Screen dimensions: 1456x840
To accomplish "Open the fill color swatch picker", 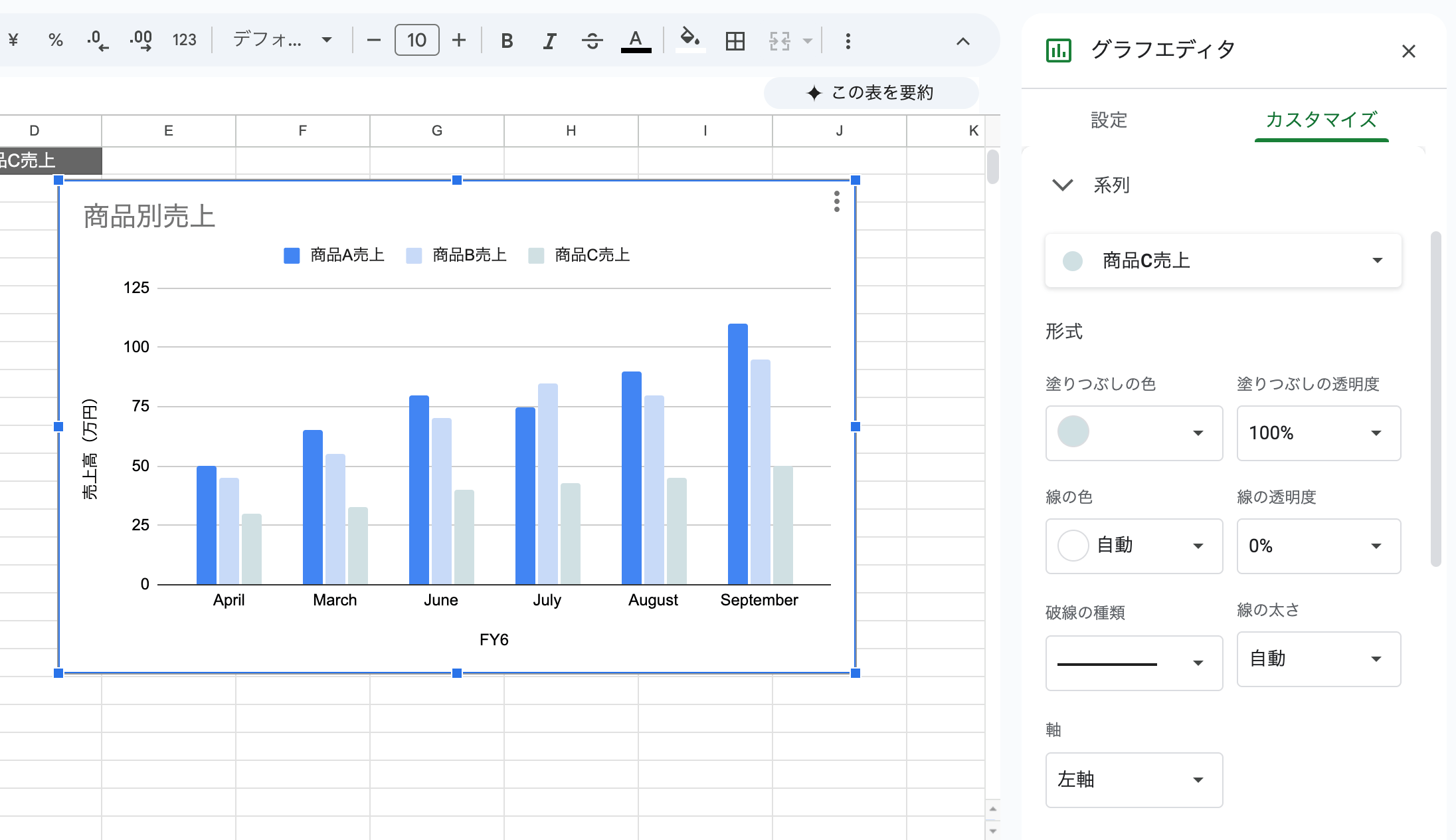I will click(x=1133, y=433).
